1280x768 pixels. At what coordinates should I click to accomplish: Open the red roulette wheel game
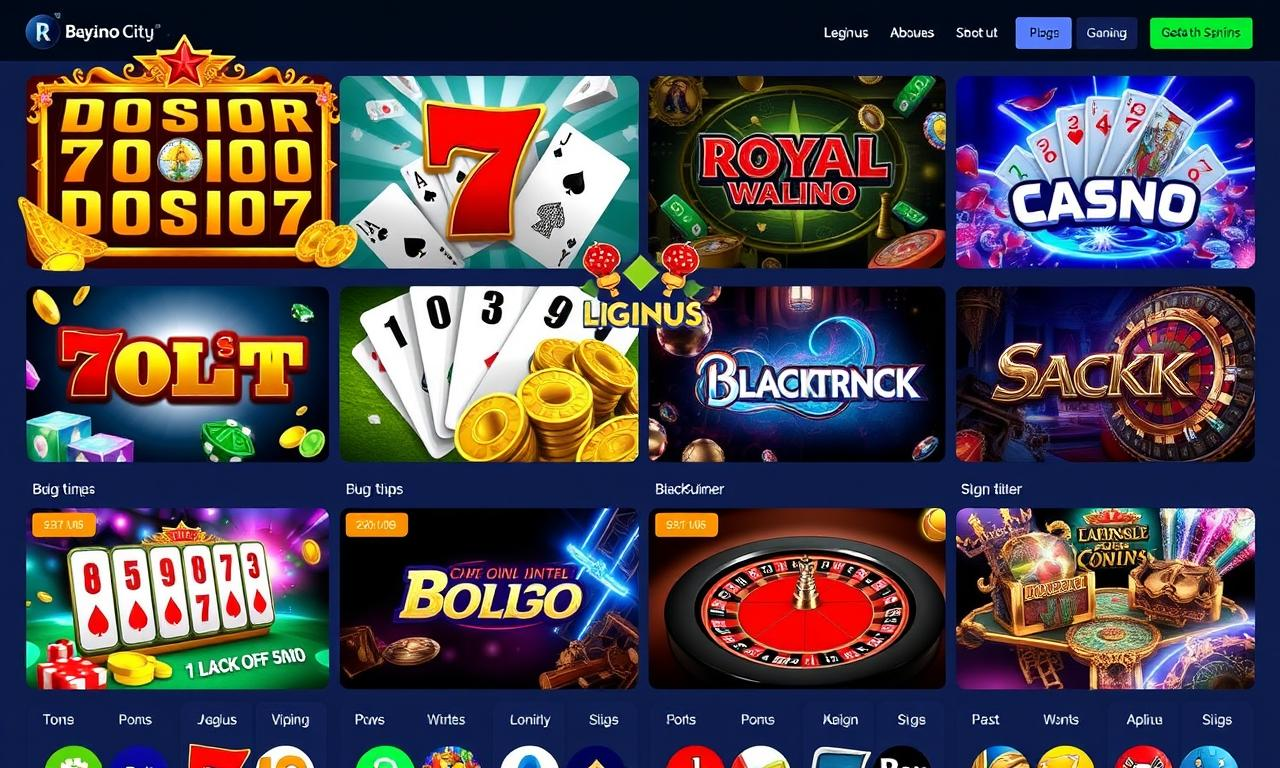[797, 598]
